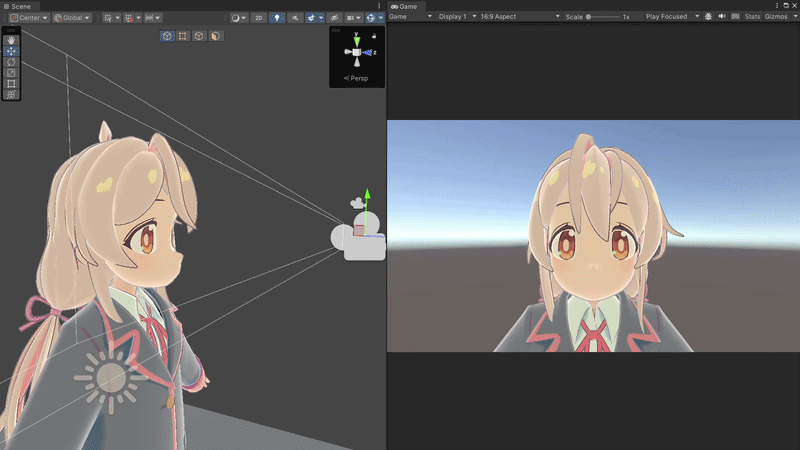Open the Game/Simulator view dropdown
Screen dimensions: 800x450
coord(410,16)
